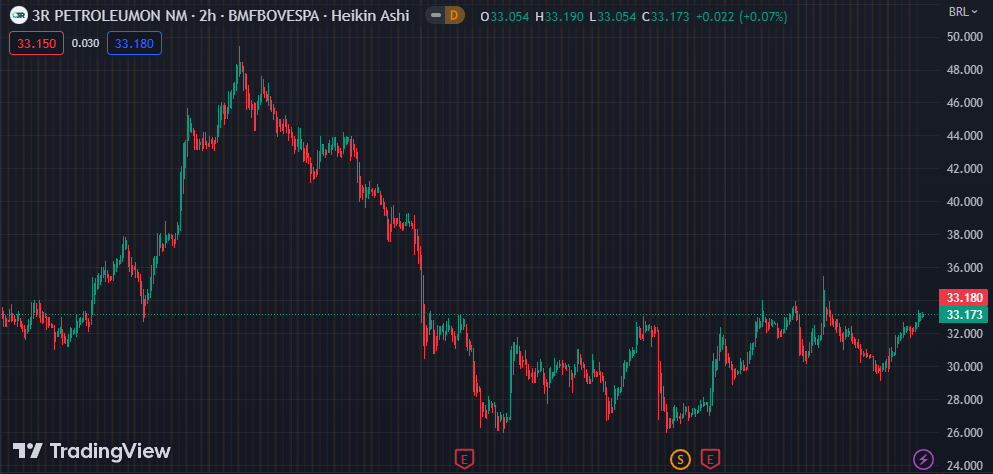The width and height of the screenshot is (993, 474).
Task: Click the BMFBOVESPA exchange label
Action: coord(274,16)
